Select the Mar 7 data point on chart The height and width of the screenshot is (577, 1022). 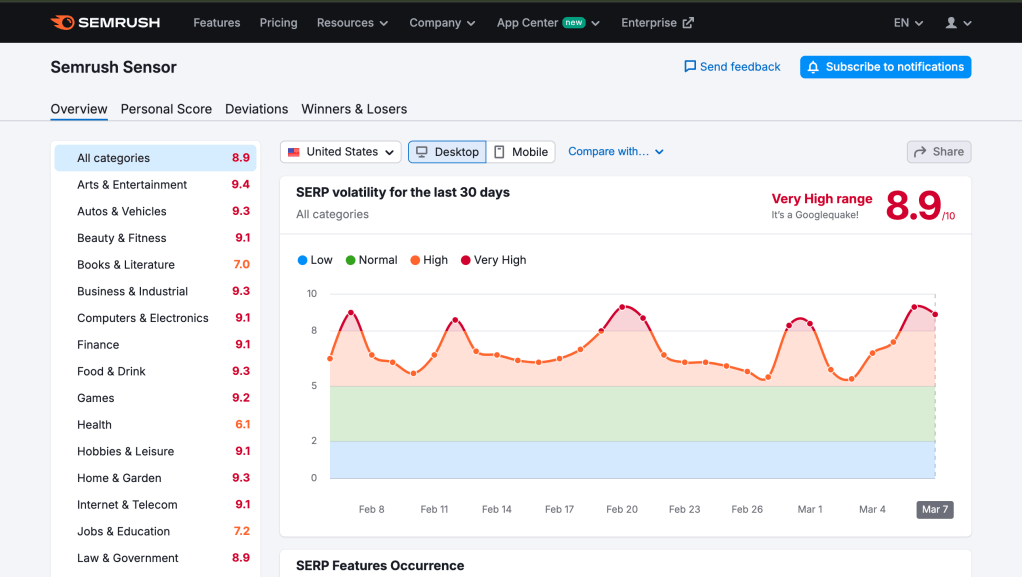935,314
